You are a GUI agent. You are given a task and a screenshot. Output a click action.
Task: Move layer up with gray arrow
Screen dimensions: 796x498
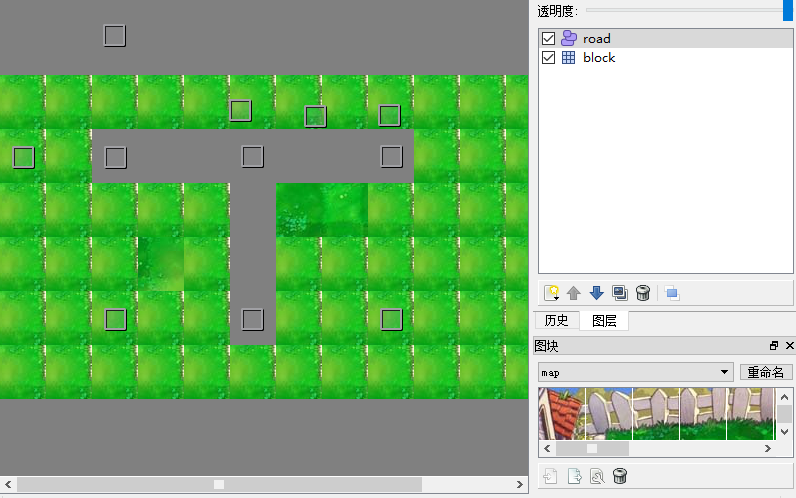point(574,293)
